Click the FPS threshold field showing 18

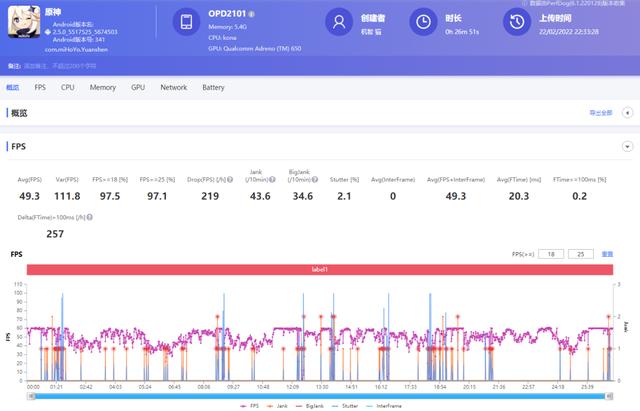[x=551, y=254]
